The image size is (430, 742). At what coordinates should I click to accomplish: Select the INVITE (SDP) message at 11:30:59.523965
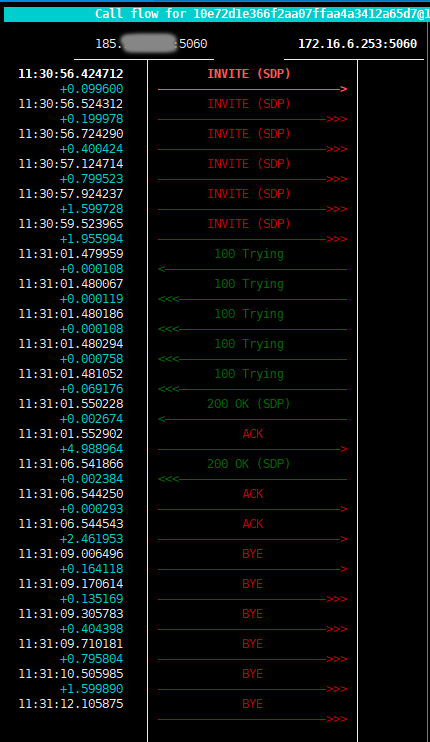coord(249,224)
